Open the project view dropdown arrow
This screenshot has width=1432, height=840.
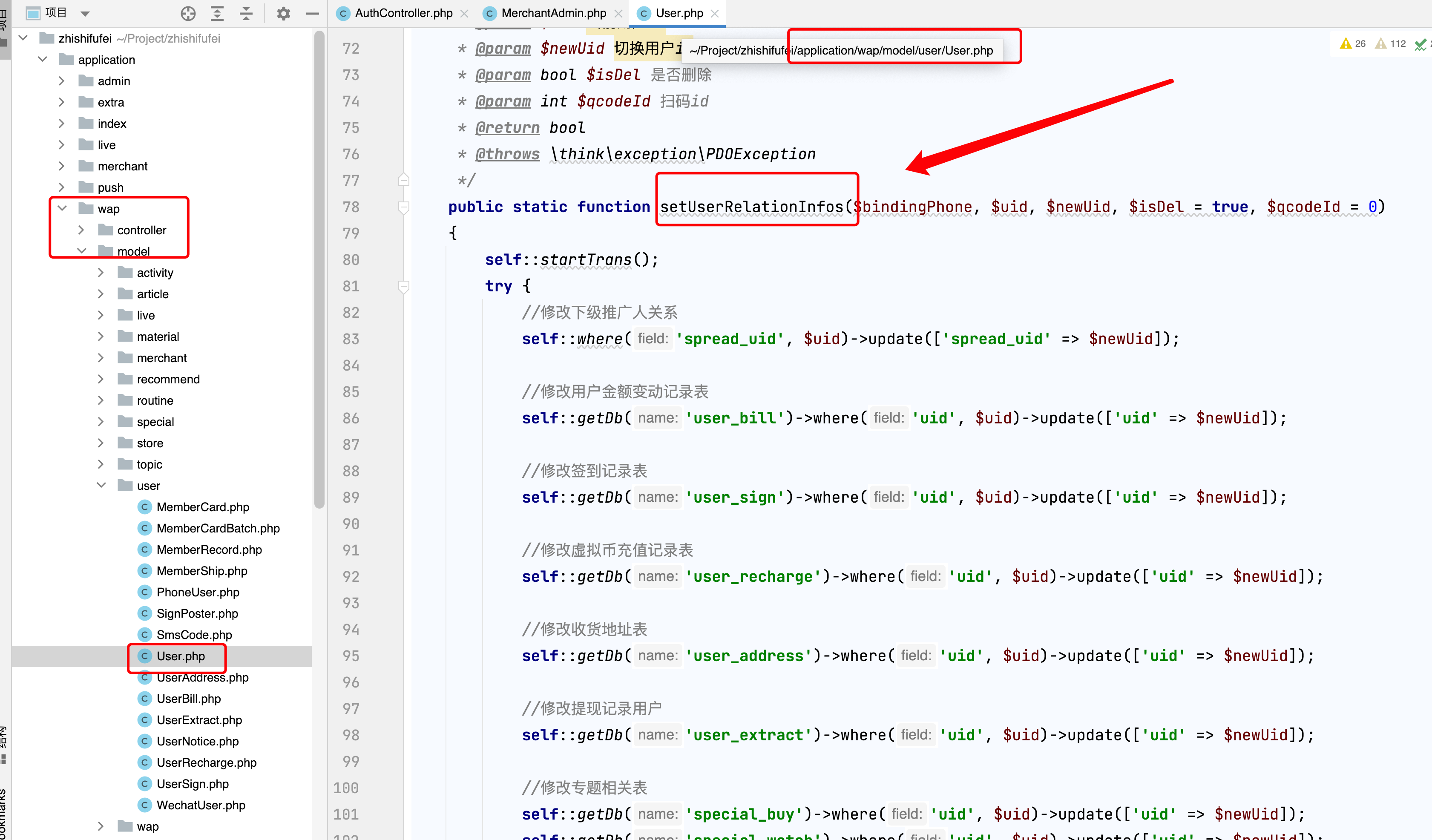pyautogui.click(x=85, y=13)
